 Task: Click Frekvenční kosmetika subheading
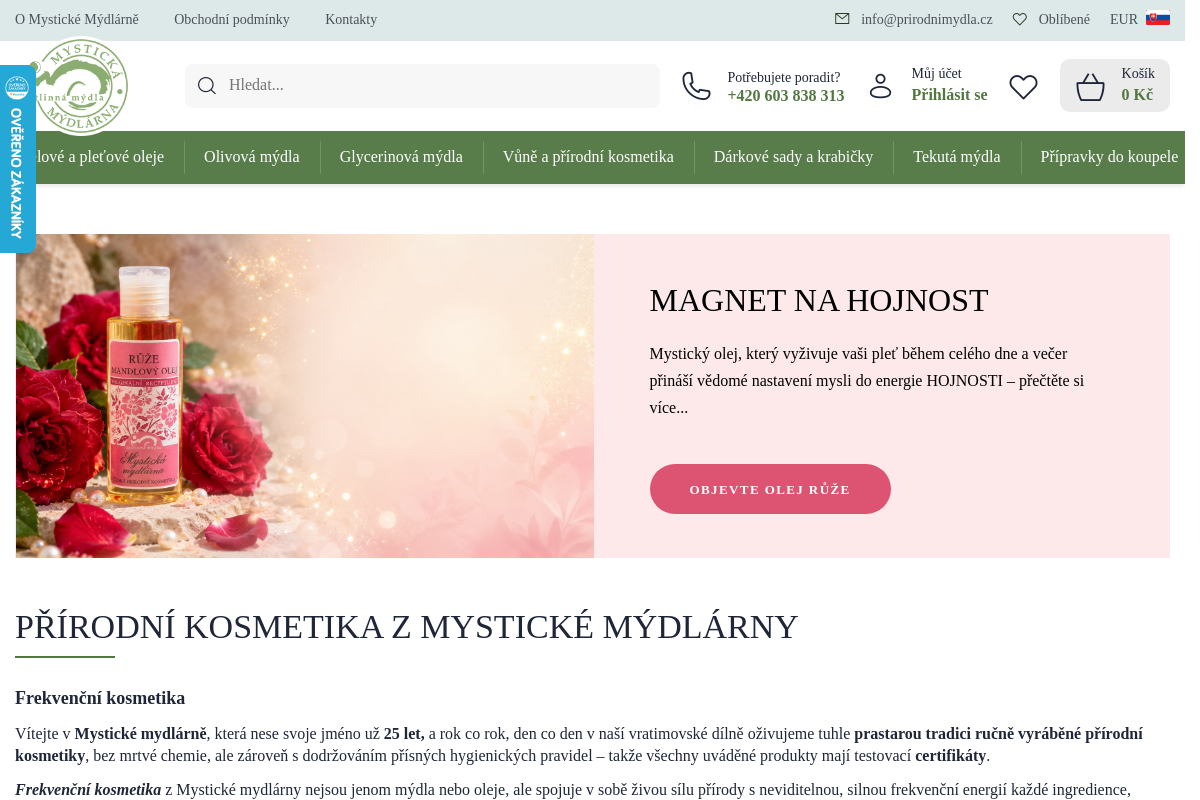pos(100,698)
